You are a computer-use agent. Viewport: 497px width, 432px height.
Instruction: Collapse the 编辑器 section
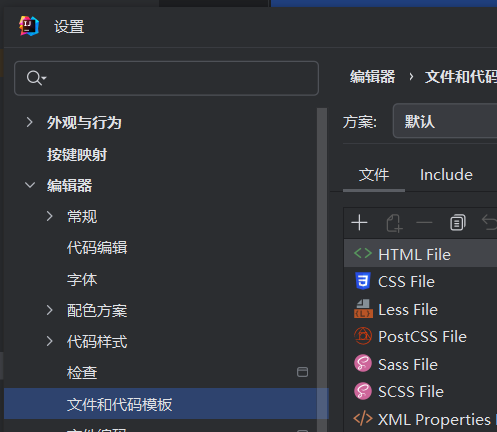coord(30,185)
